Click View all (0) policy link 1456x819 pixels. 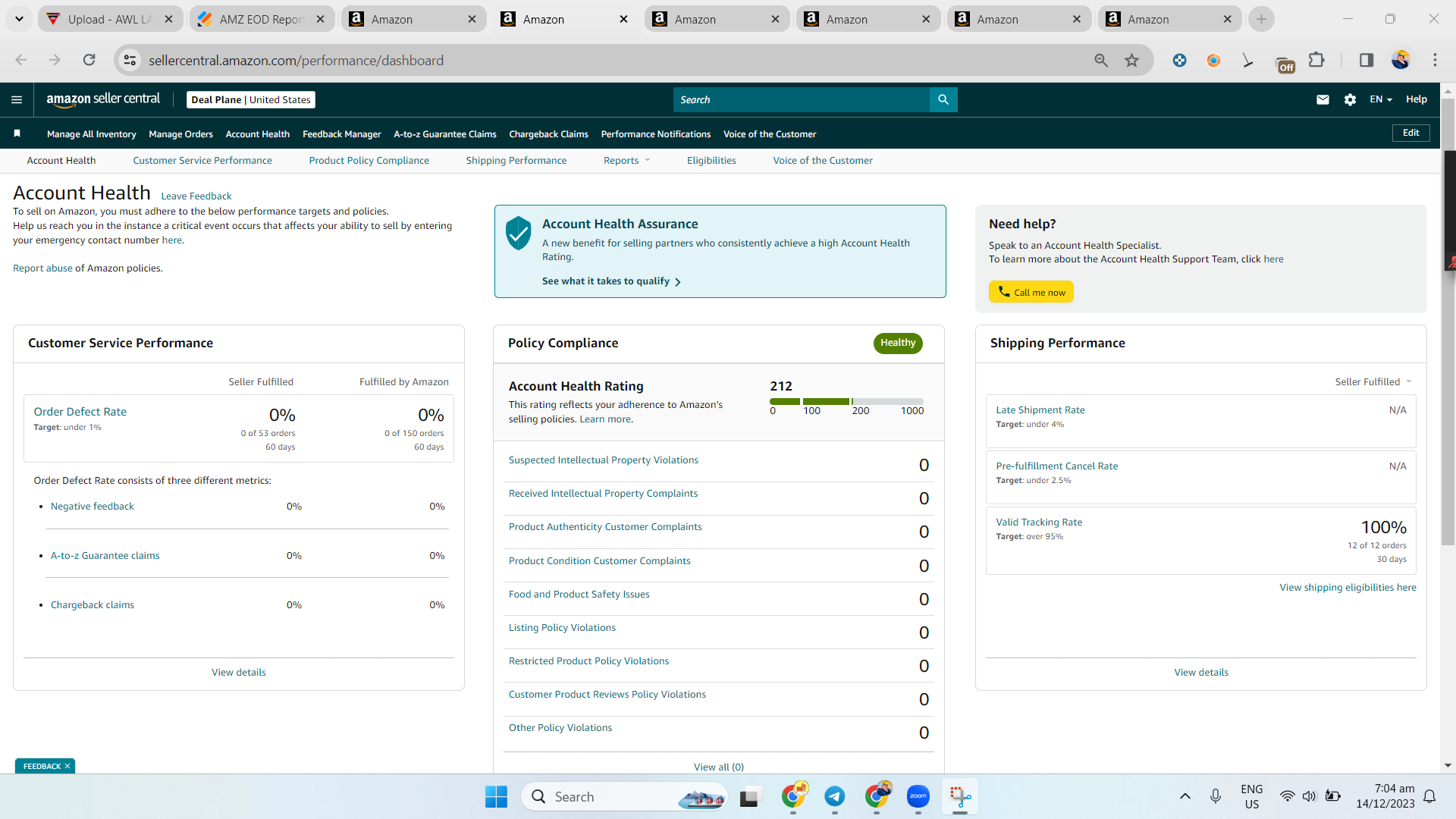(719, 767)
